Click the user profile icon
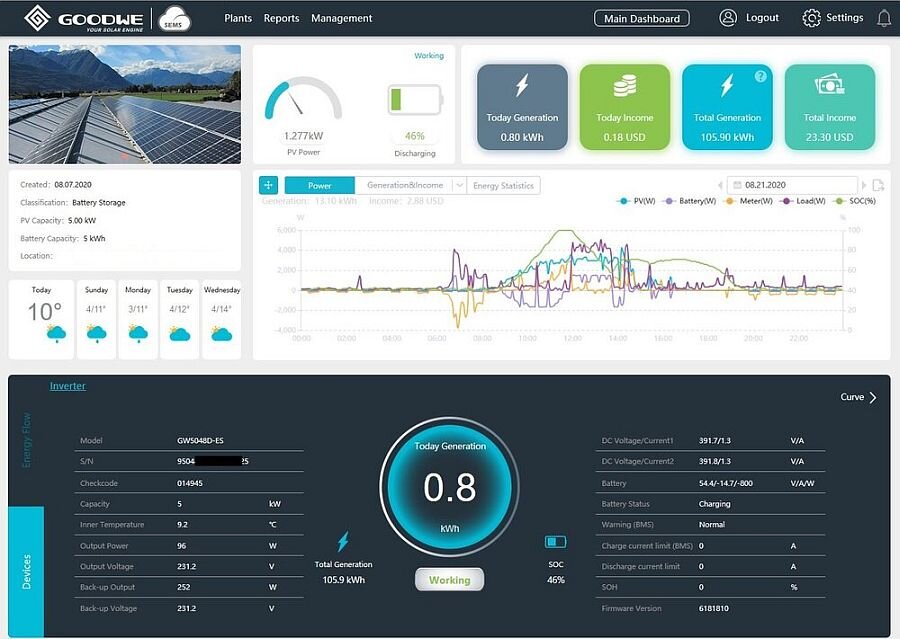This screenshot has height=639, width=900. [728, 18]
